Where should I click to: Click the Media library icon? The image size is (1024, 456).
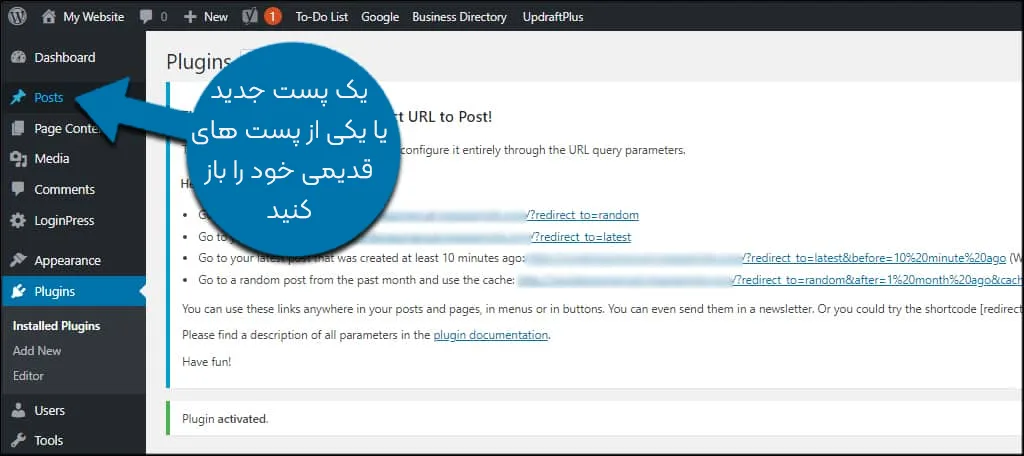pyautogui.click(x=18, y=159)
